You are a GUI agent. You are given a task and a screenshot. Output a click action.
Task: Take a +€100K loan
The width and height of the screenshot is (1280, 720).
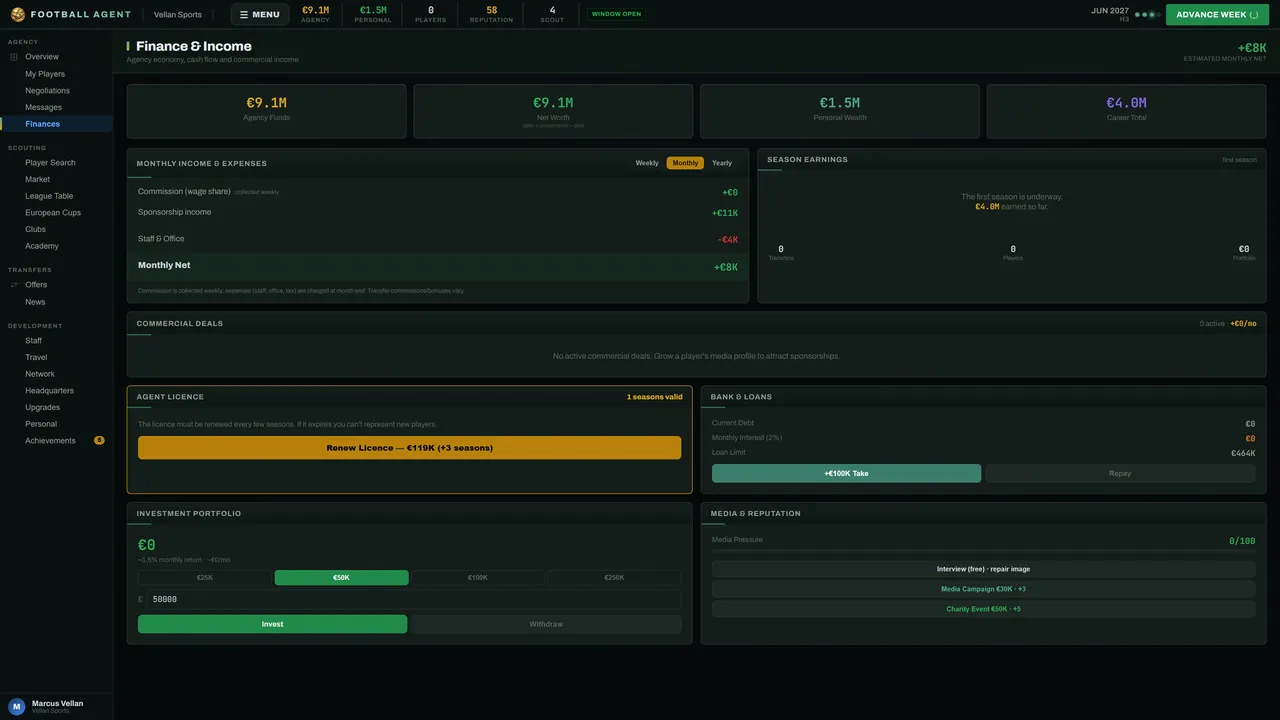coord(846,473)
